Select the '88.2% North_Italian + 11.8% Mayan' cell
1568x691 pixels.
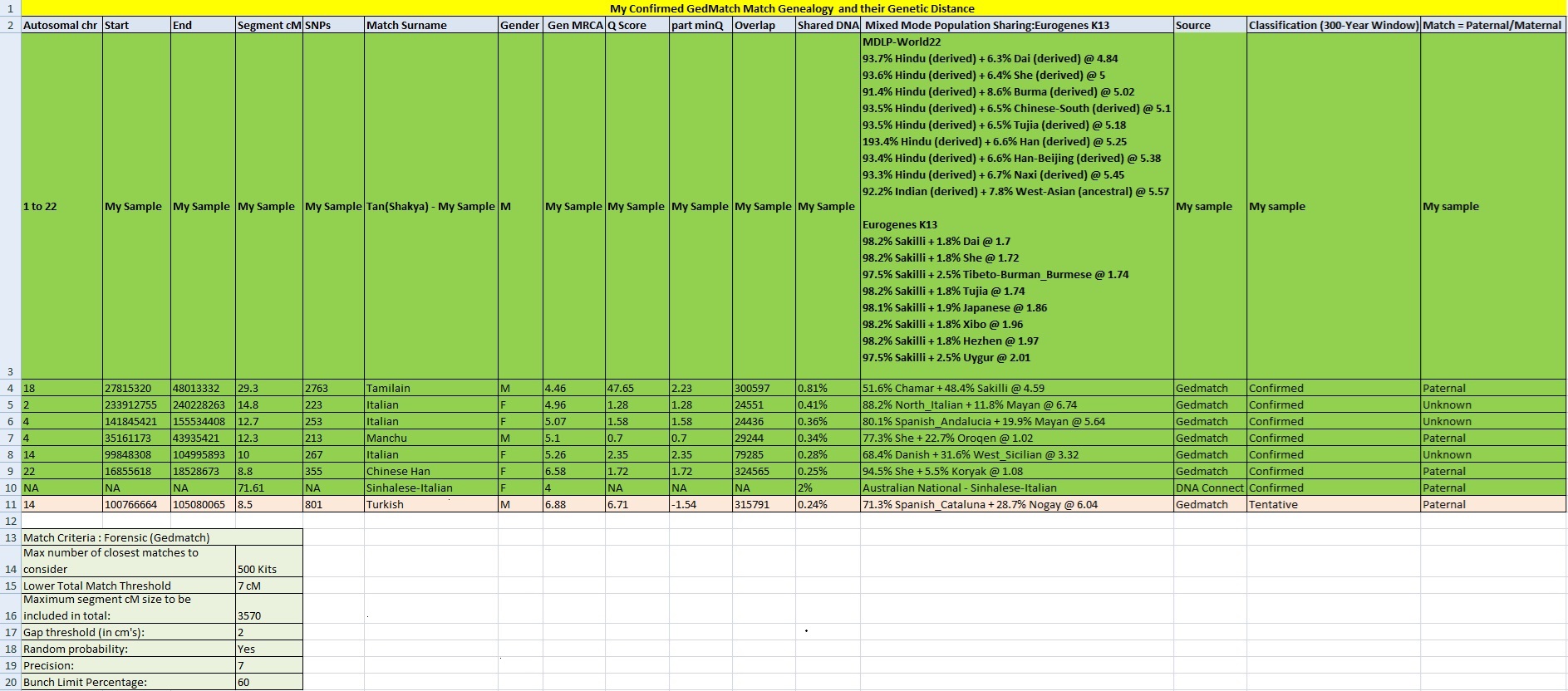pos(1017,404)
